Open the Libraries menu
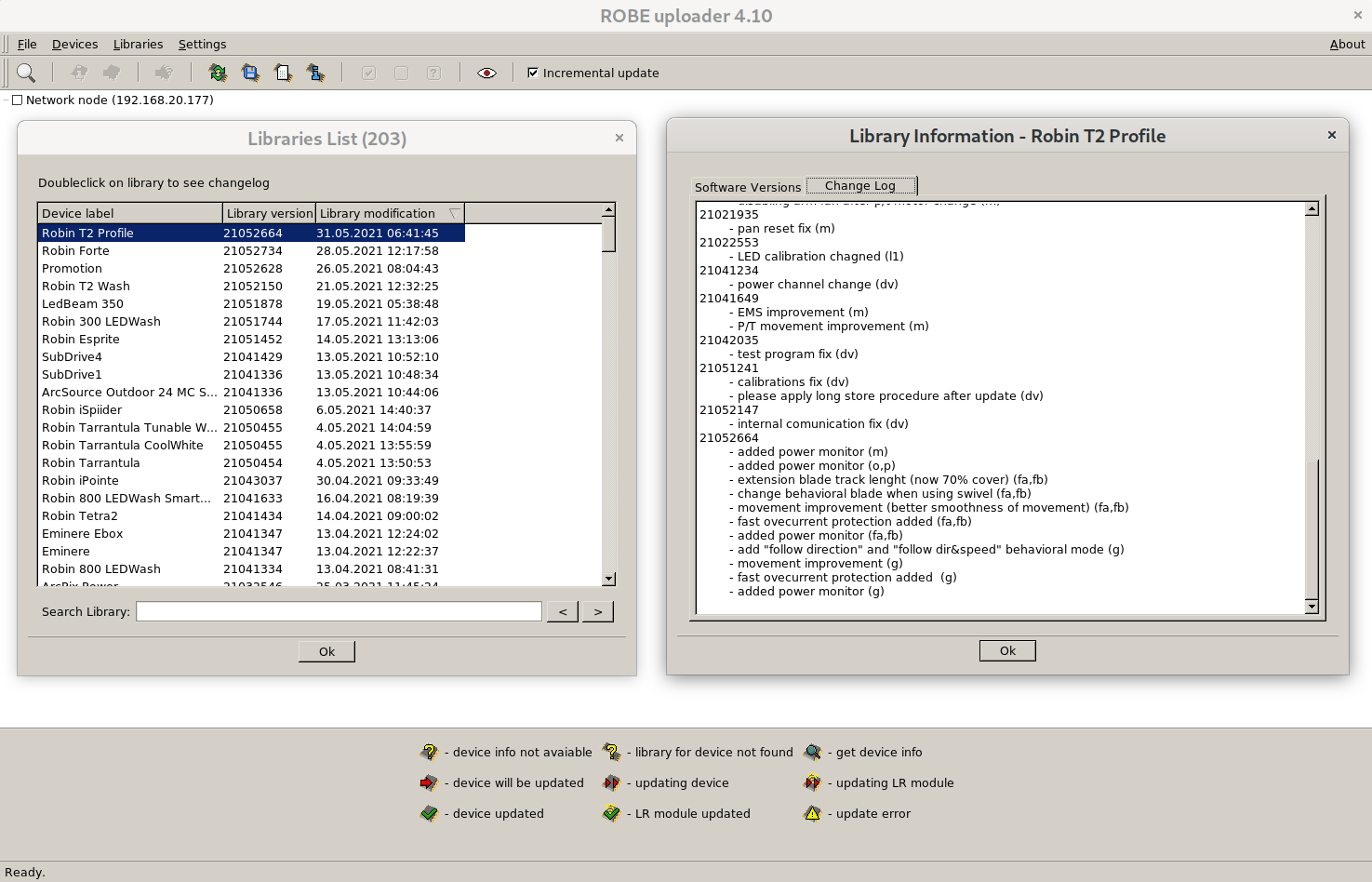Viewport: 1372px width, 882px height. click(x=138, y=44)
